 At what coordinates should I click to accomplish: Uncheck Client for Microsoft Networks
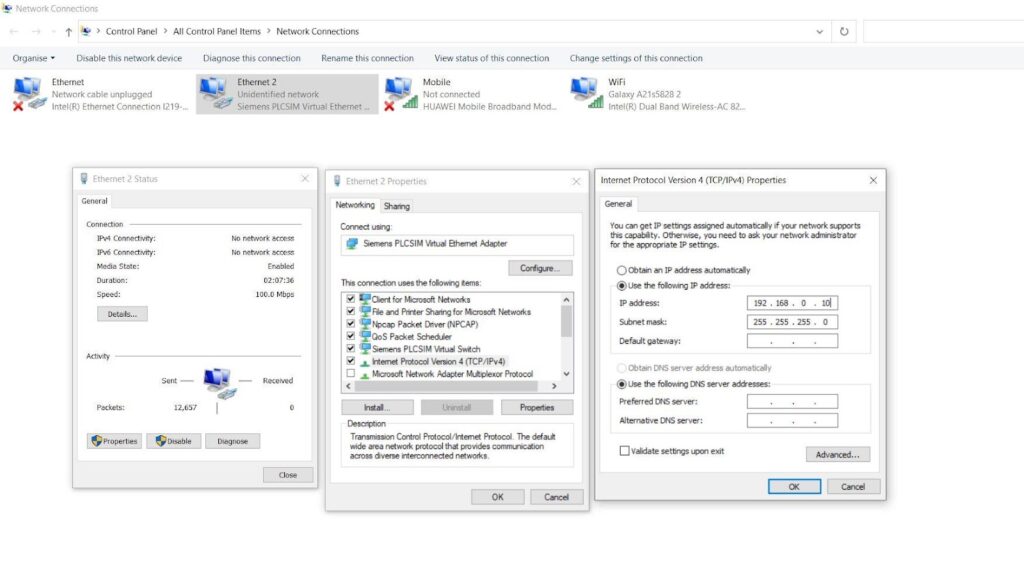pos(351,299)
